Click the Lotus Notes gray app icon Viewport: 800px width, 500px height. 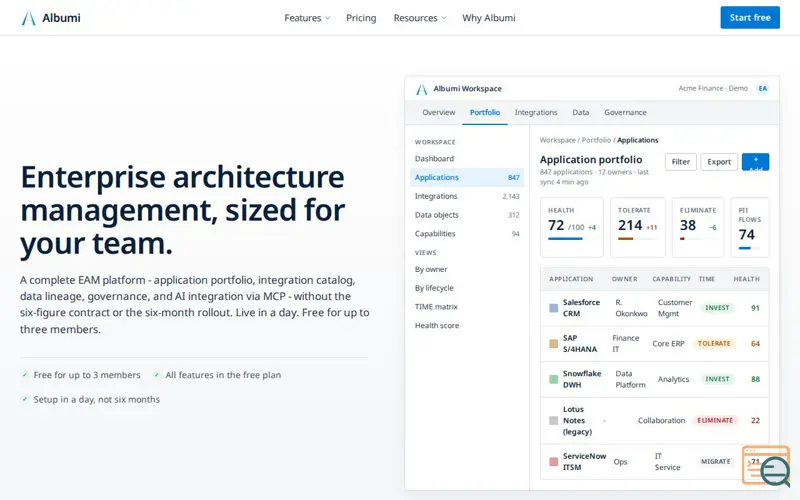coord(553,421)
